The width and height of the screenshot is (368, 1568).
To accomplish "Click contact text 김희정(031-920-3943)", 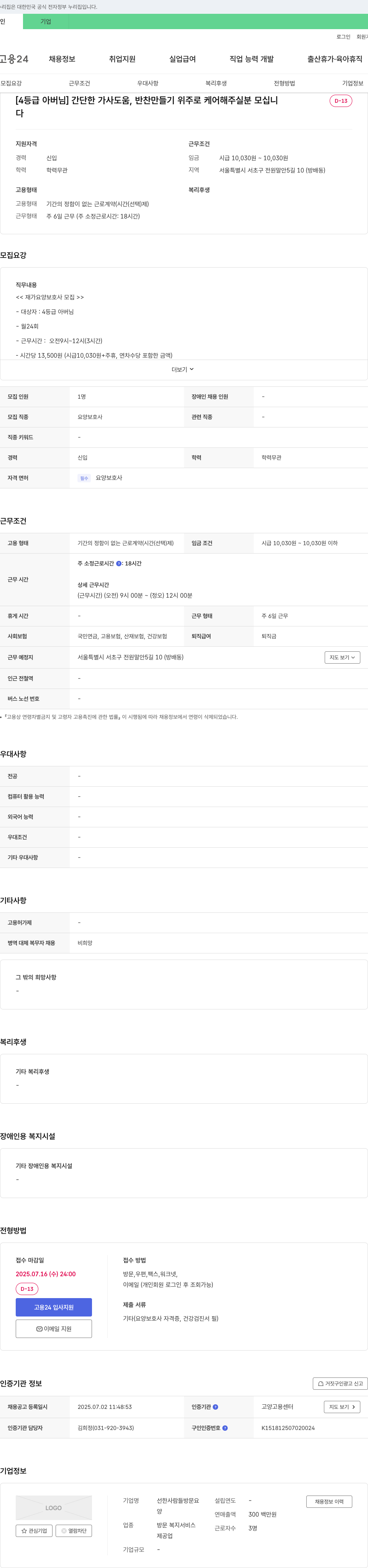I will [x=106, y=1428].
